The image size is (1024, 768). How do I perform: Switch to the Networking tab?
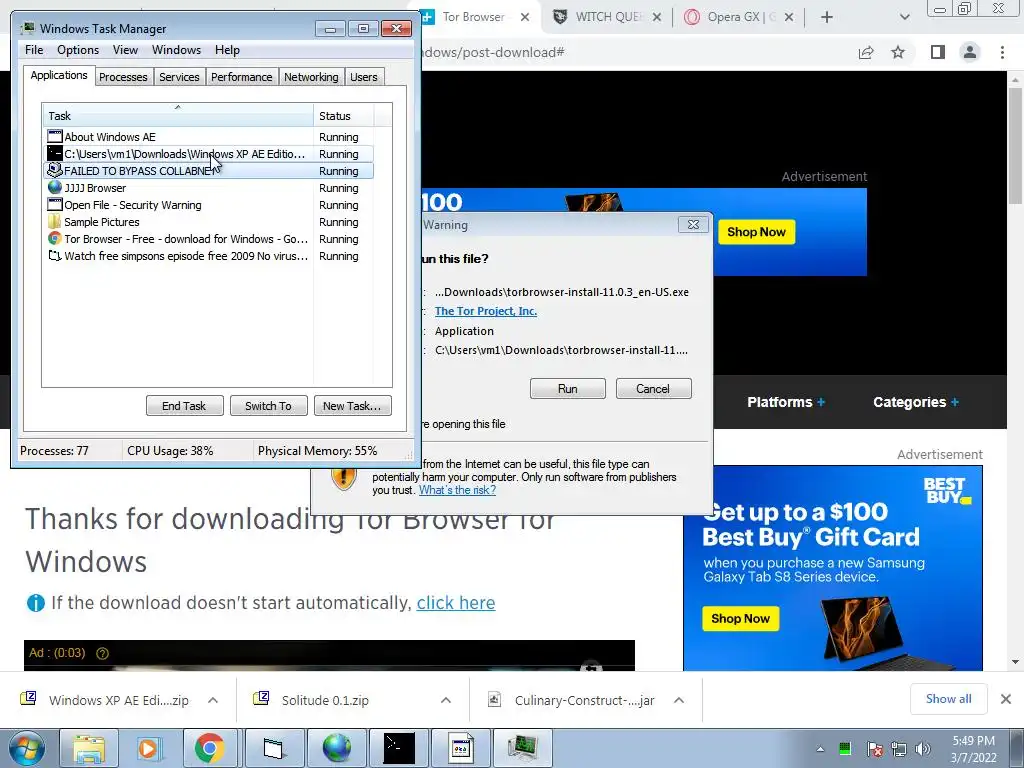click(311, 77)
